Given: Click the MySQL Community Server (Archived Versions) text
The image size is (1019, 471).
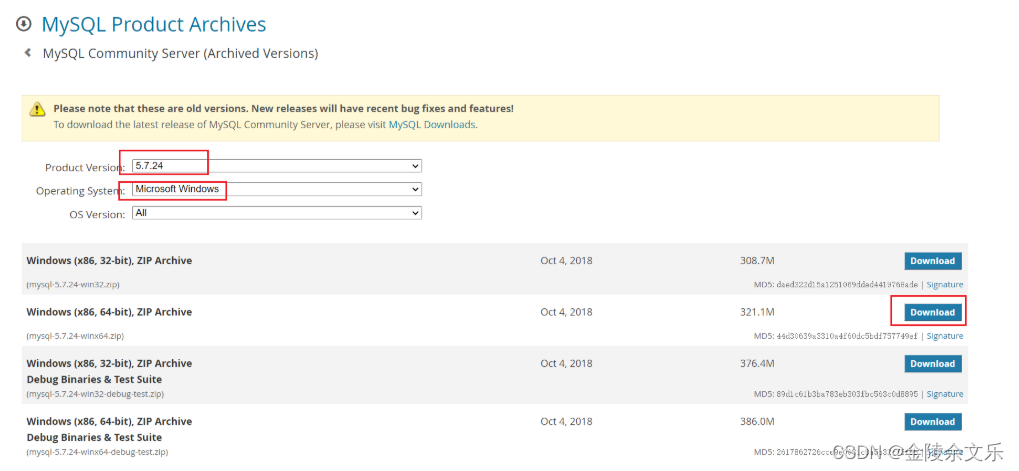Looking at the screenshot, I should point(181,53).
